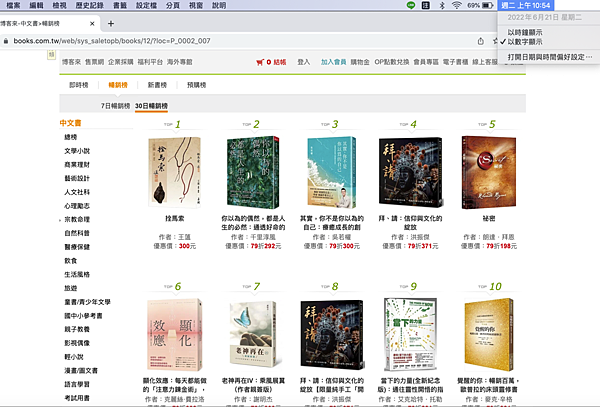Expand the 宗教命理 category arrow
Screen dimensions: 600x407
(60, 220)
